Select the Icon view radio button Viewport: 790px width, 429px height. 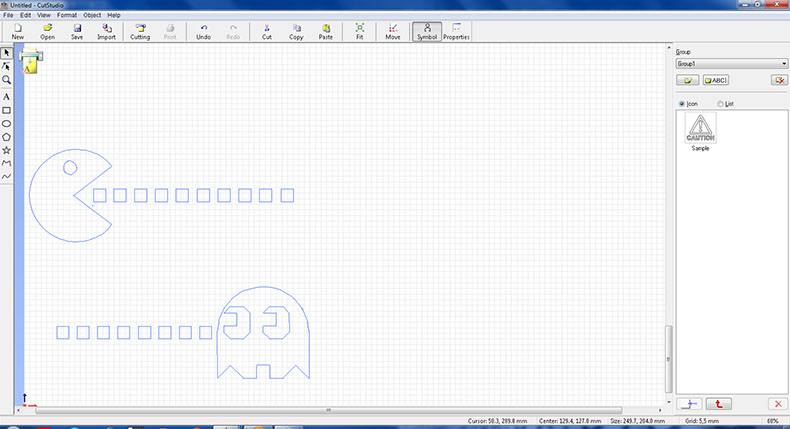(x=682, y=104)
